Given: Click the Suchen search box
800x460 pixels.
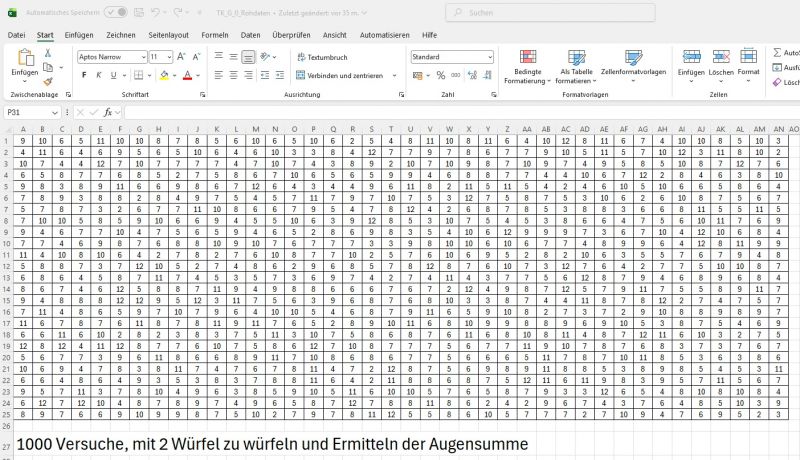Looking at the screenshot, I should point(550,12).
